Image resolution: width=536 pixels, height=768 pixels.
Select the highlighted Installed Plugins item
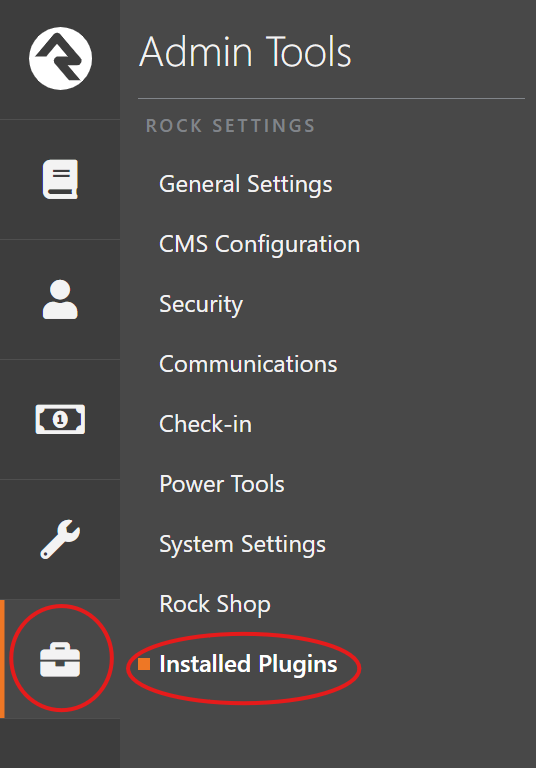pos(248,665)
